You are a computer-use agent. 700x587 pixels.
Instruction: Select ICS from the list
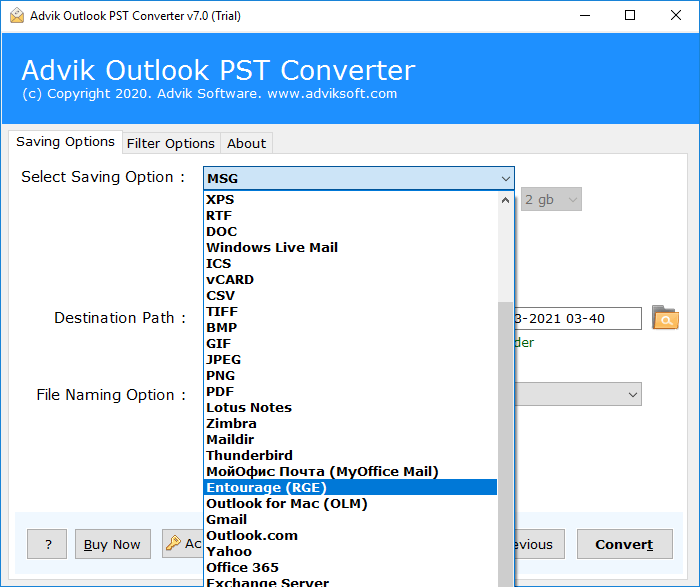(x=350, y=264)
